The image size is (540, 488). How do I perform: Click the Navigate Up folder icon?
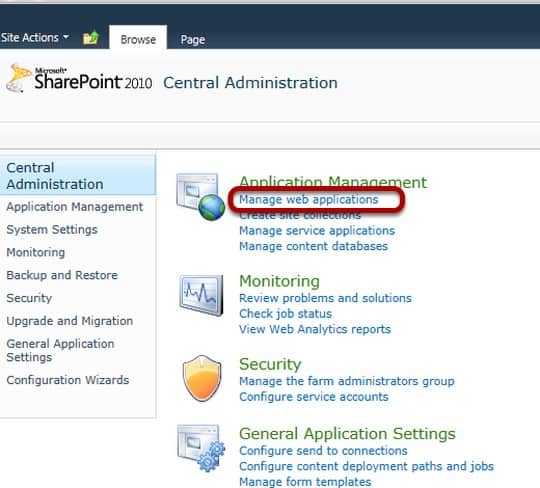91,38
